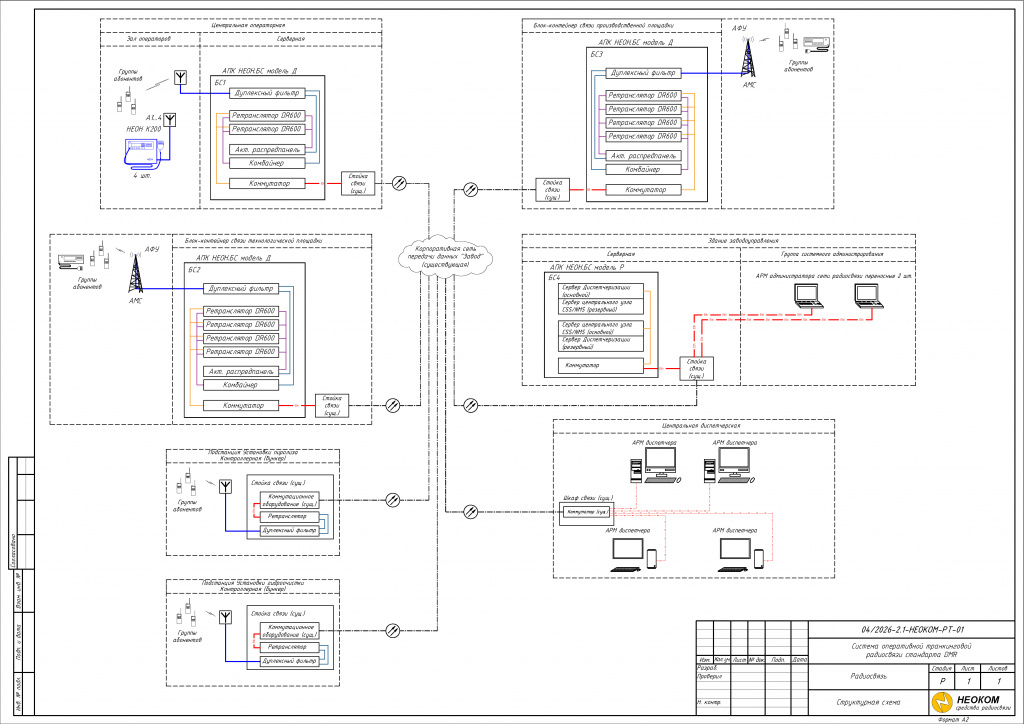The image size is (1024, 724).
Task: Click the upper-left АРМ диспетчера desktop computer
Action: point(655,465)
